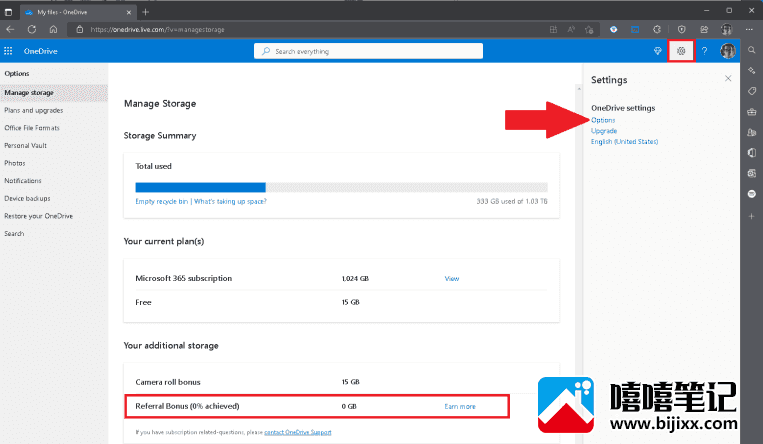
Task: Open Device backups option
Action: (x=27, y=199)
